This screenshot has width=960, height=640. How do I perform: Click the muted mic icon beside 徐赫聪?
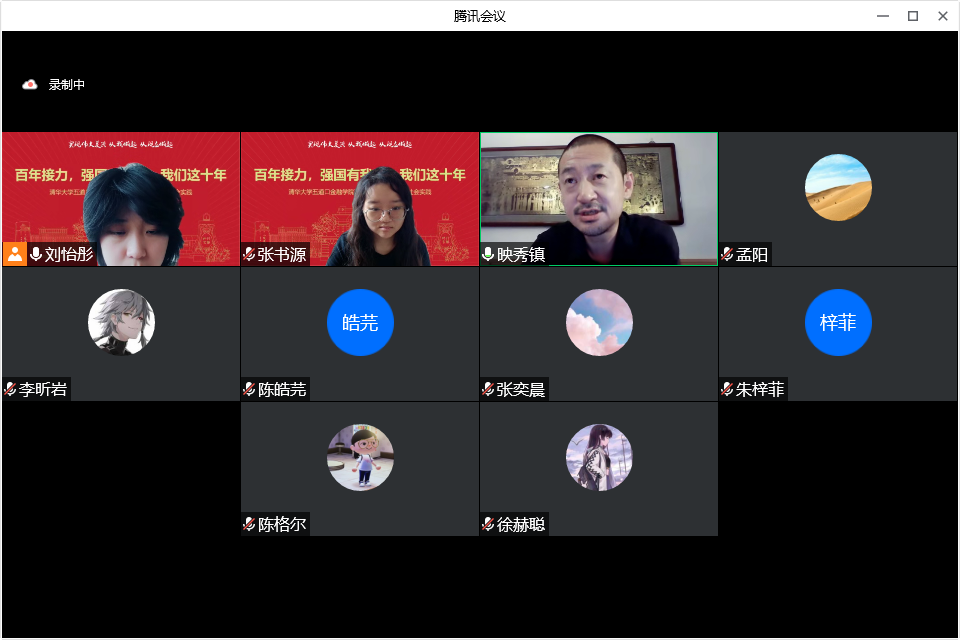click(x=489, y=524)
